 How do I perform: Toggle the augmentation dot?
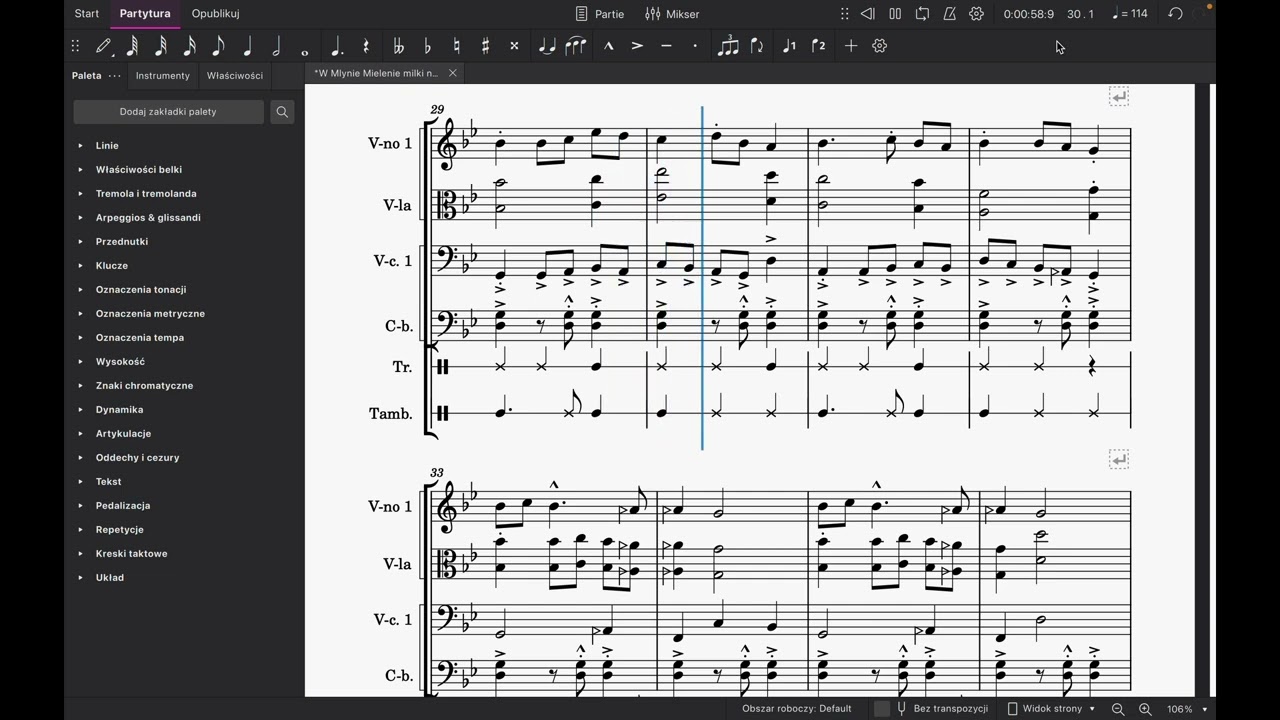[x=337, y=46]
